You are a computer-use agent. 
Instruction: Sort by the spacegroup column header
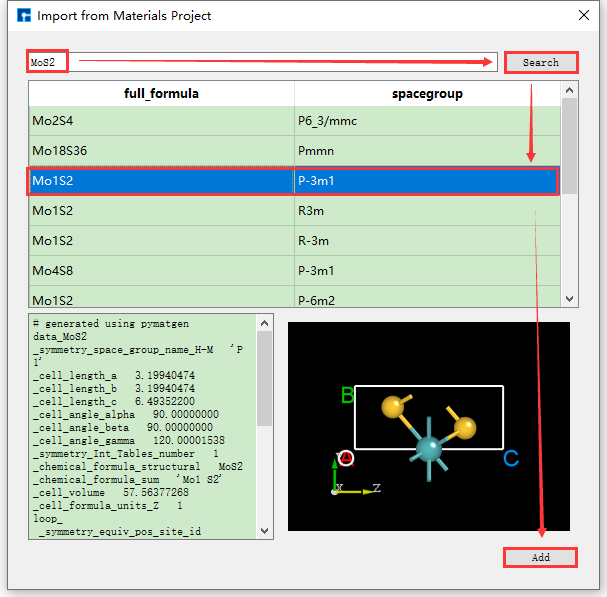428,94
